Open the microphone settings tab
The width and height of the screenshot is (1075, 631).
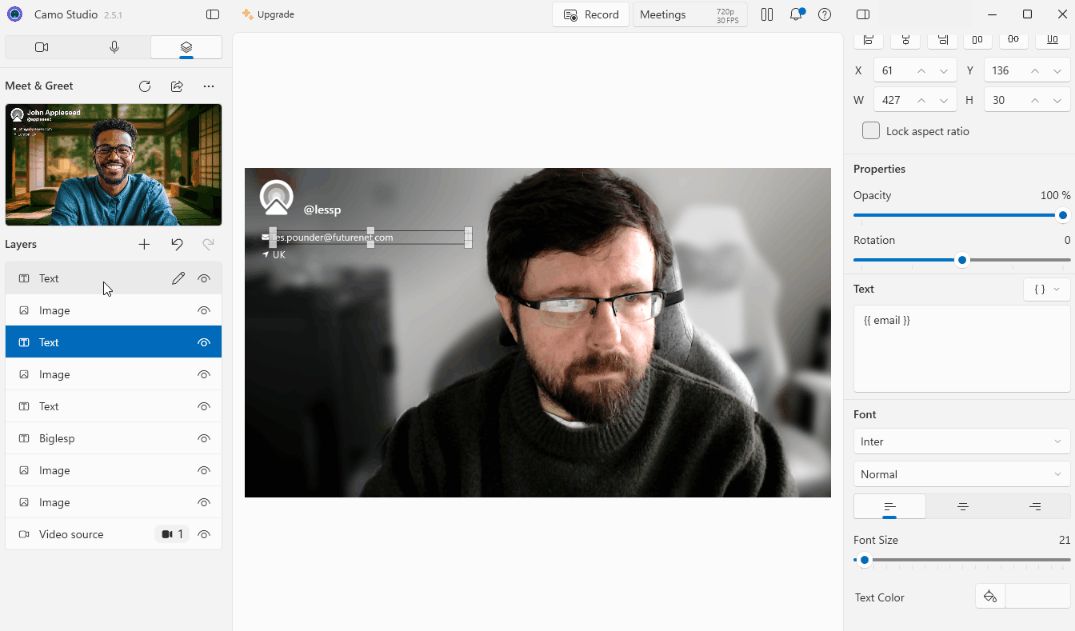tap(111, 47)
